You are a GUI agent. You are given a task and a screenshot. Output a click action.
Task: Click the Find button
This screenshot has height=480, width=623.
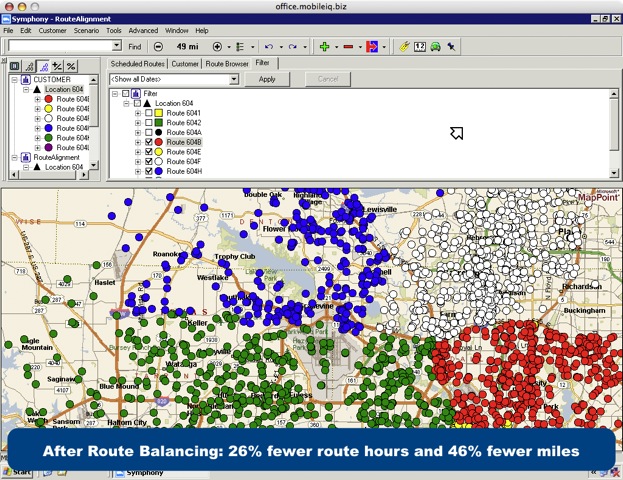135,47
